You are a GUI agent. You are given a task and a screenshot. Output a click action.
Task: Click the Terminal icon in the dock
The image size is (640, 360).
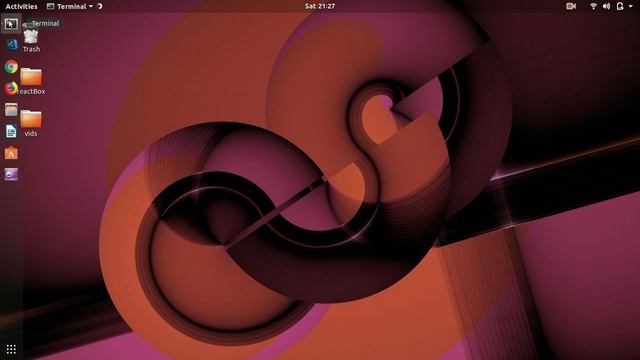click(x=11, y=24)
